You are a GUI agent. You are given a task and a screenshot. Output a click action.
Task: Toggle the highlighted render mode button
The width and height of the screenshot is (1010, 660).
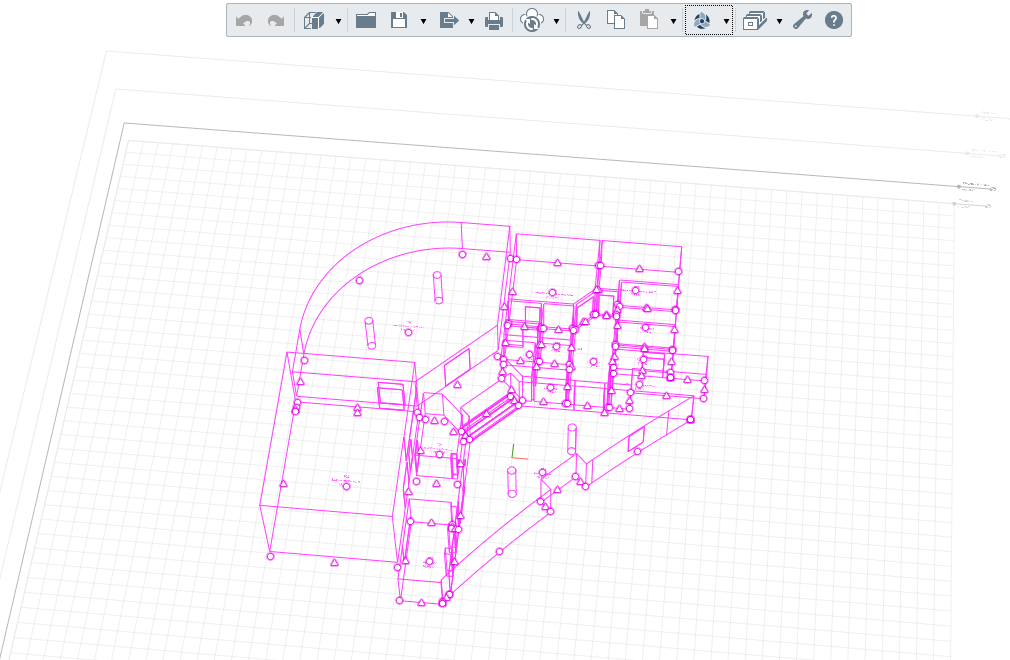[702, 21]
